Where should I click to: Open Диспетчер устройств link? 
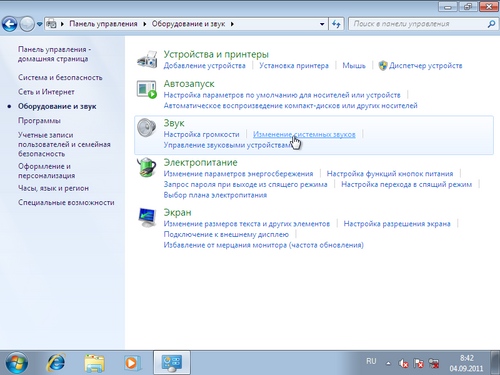tap(425, 66)
